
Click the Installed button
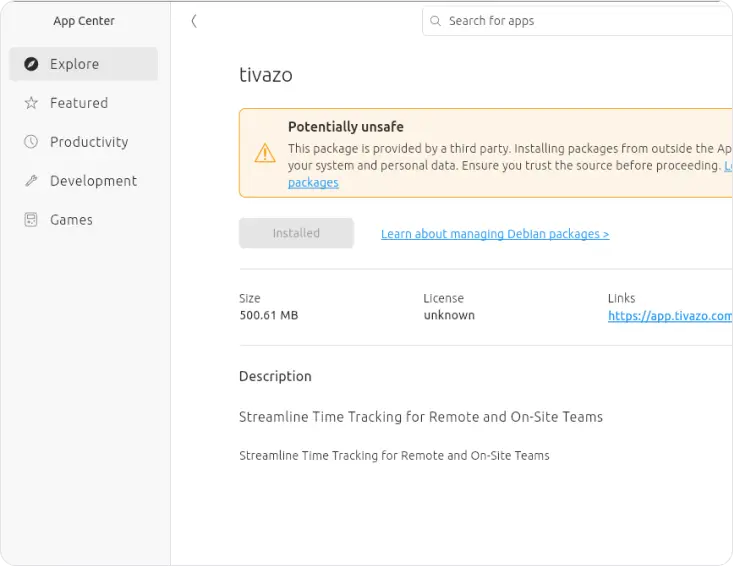pyautogui.click(x=296, y=233)
